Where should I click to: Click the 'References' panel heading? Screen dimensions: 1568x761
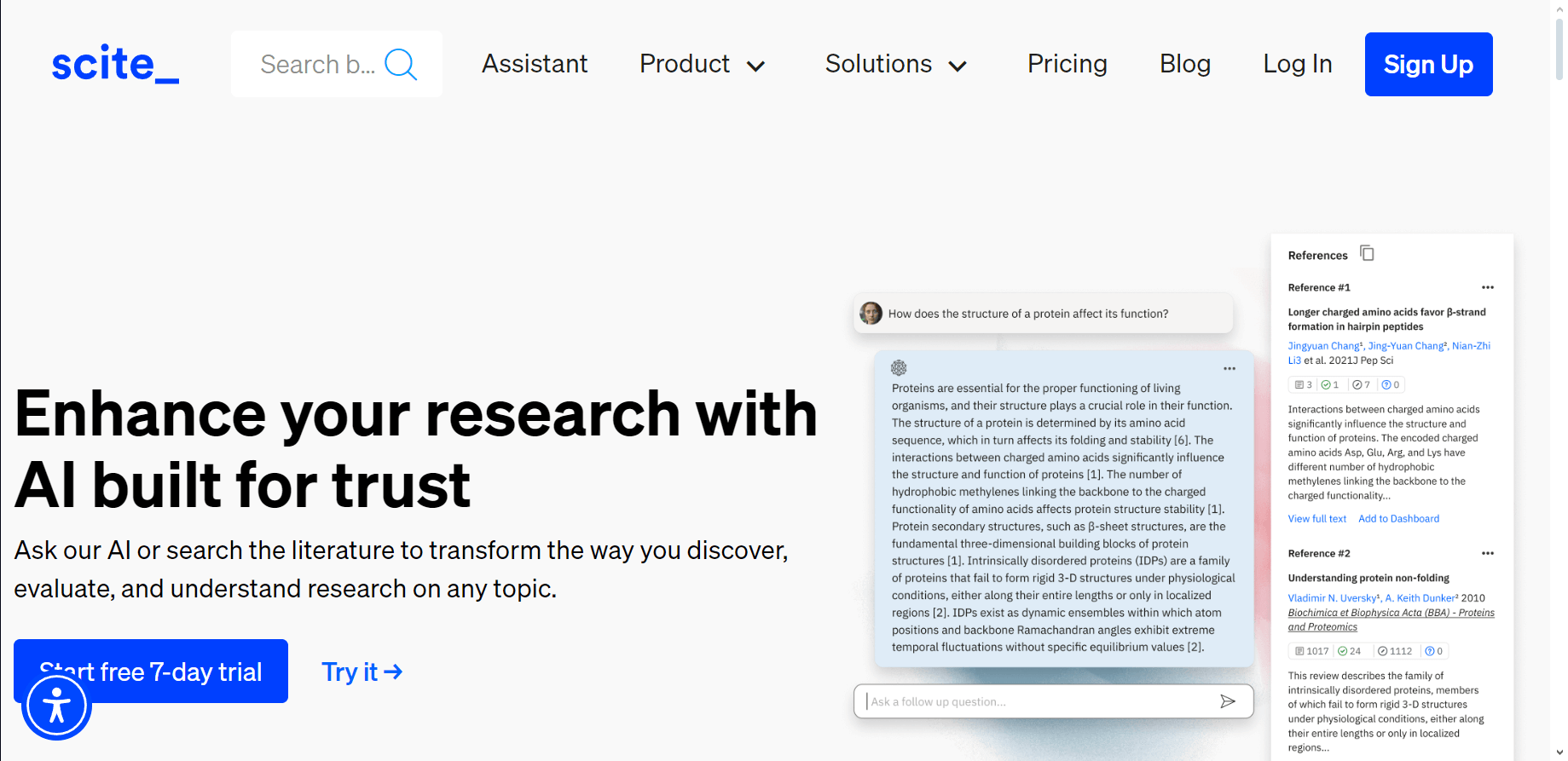pos(1317,256)
